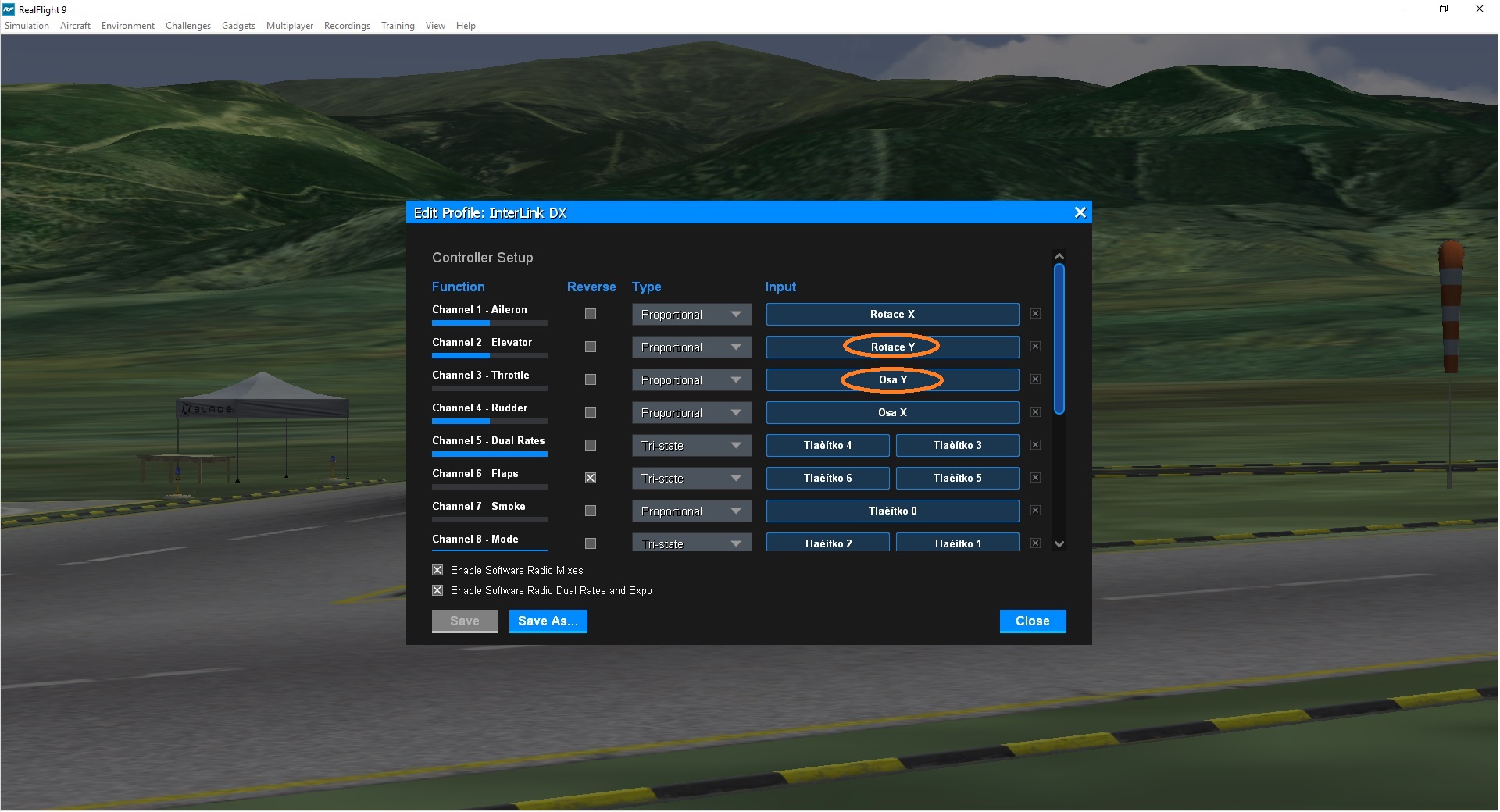This screenshot has width=1500, height=812.
Task: Uncheck Reverse for Channel 6 Flaps
Action: tap(591, 478)
